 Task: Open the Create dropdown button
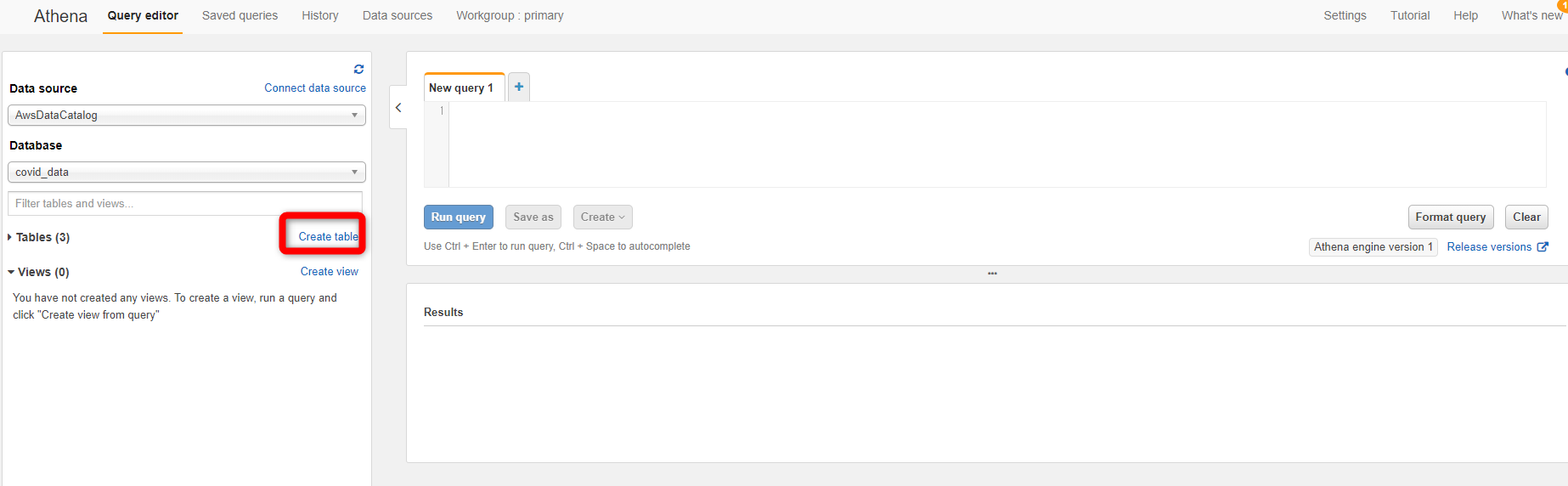[603, 217]
